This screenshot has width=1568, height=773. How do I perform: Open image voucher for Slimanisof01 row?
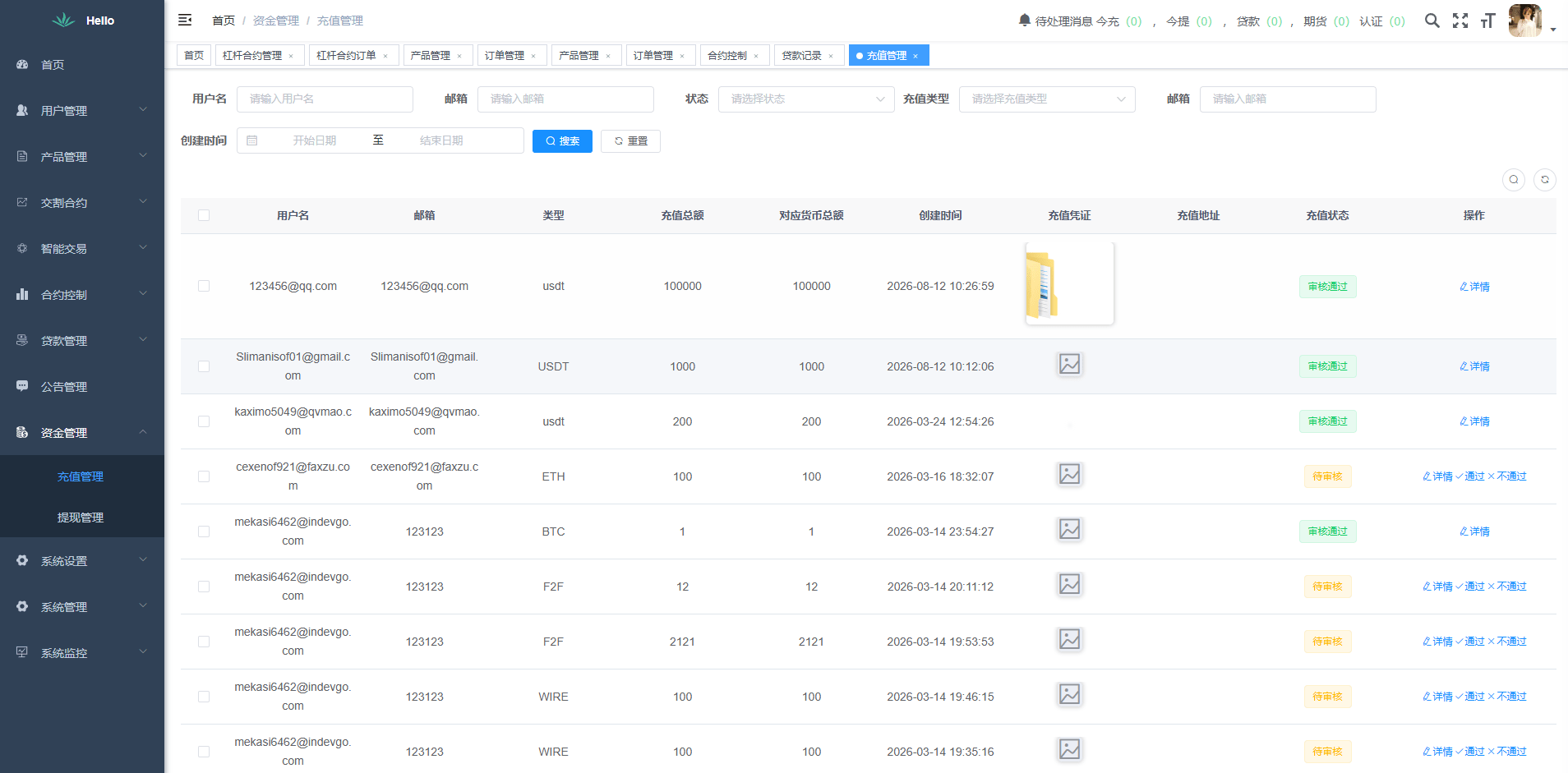tap(1069, 364)
